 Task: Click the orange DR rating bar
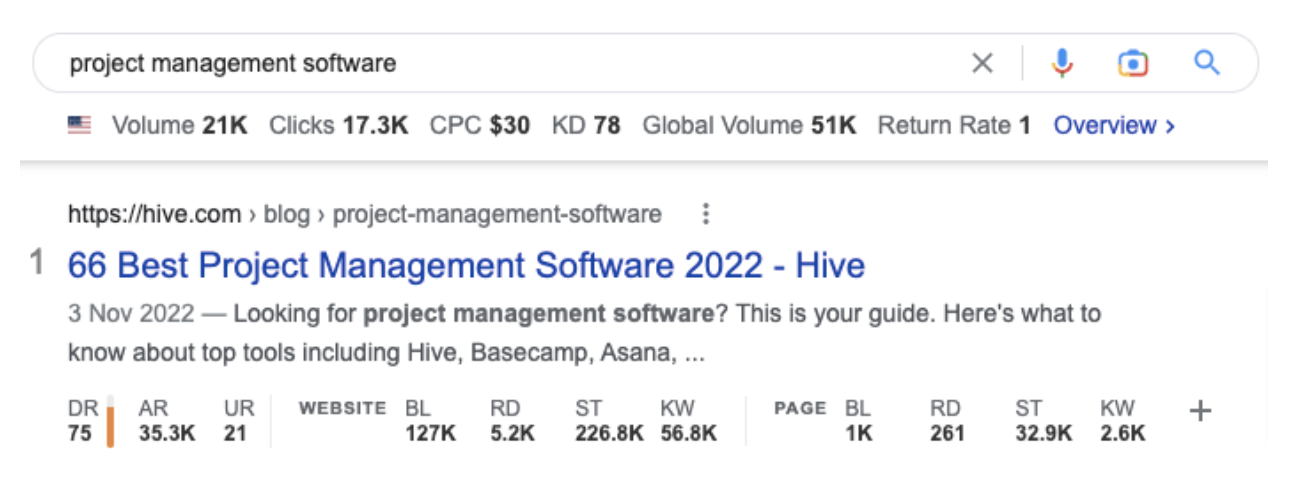110,421
